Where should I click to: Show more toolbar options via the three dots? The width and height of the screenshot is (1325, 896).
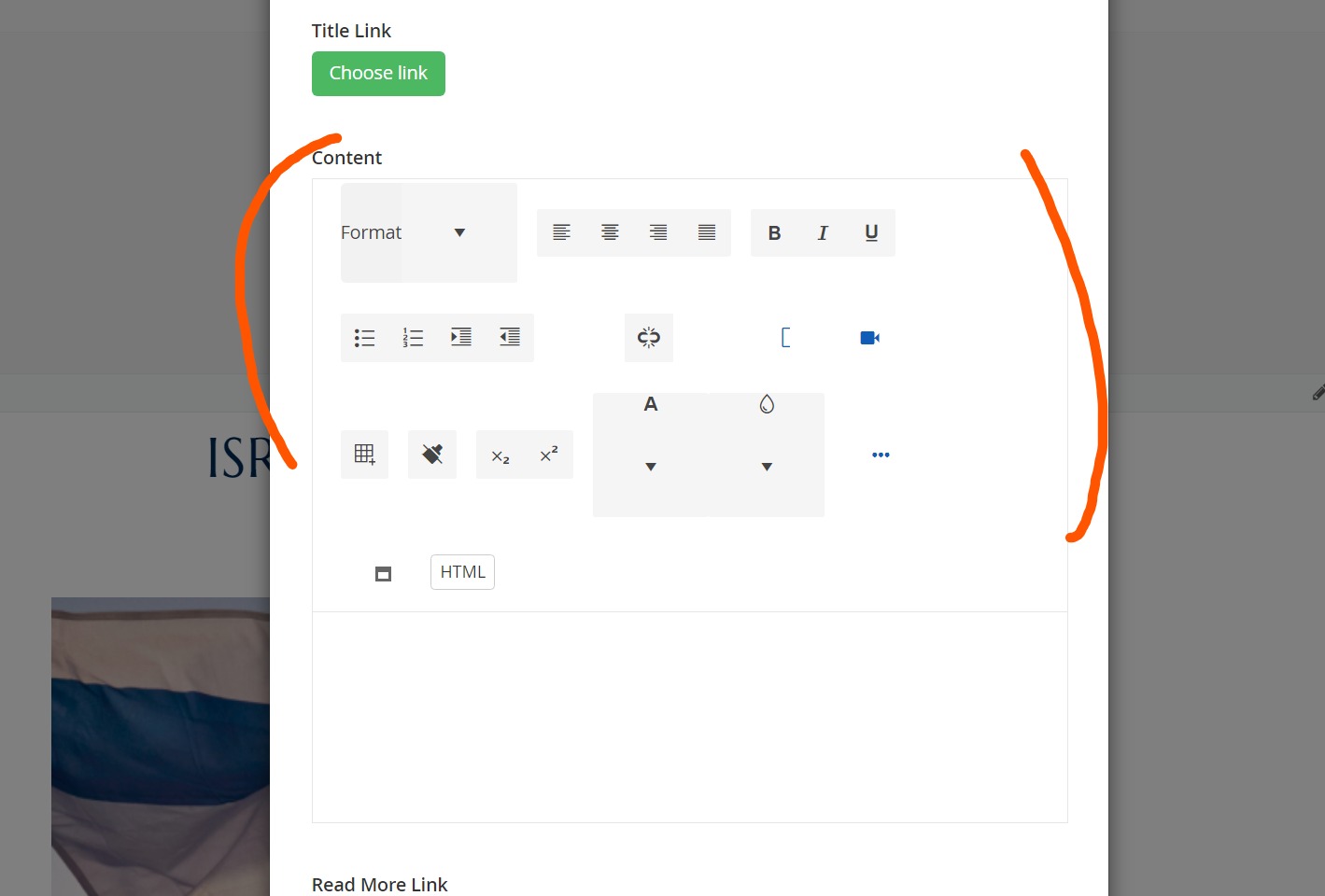(x=881, y=455)
